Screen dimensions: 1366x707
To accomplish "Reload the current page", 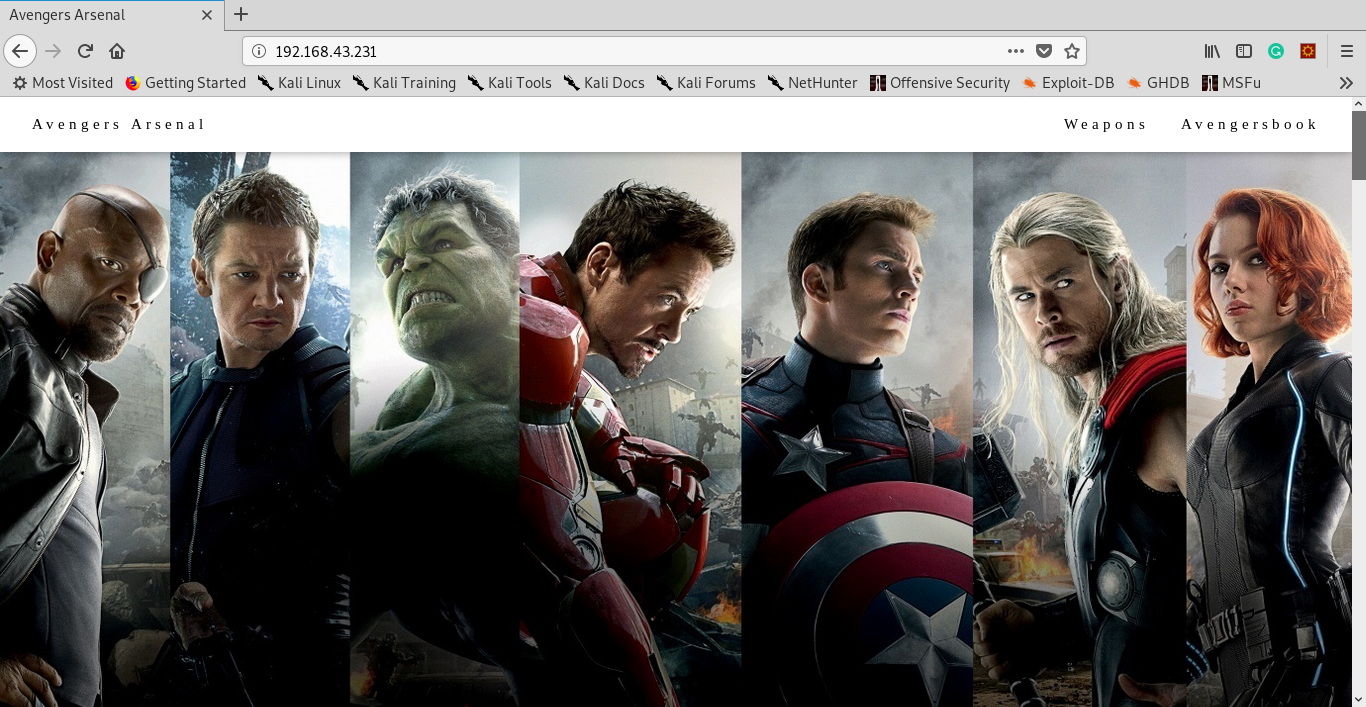I will (85, 51).
